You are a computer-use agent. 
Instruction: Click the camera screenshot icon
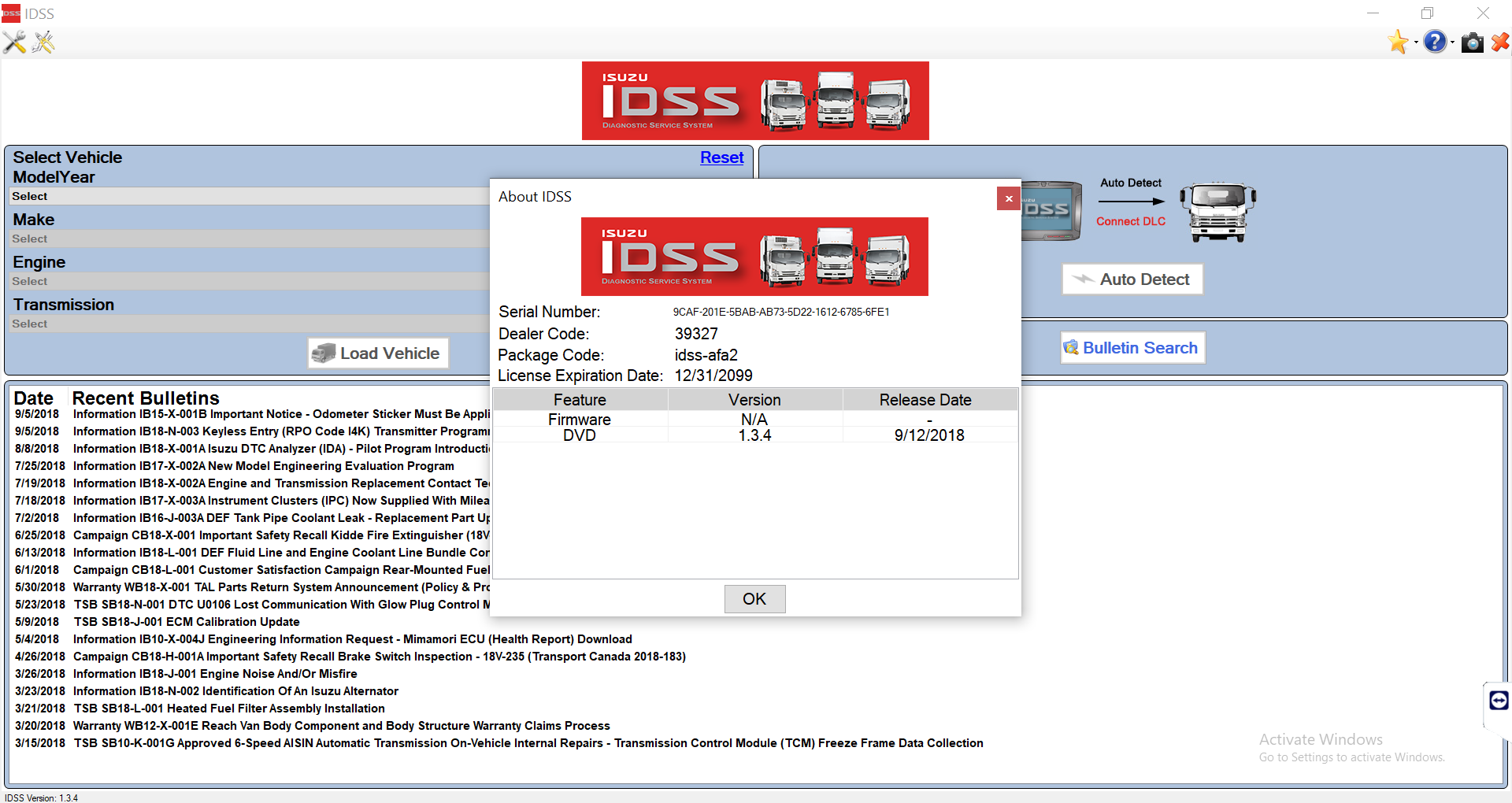point(1472,43)
